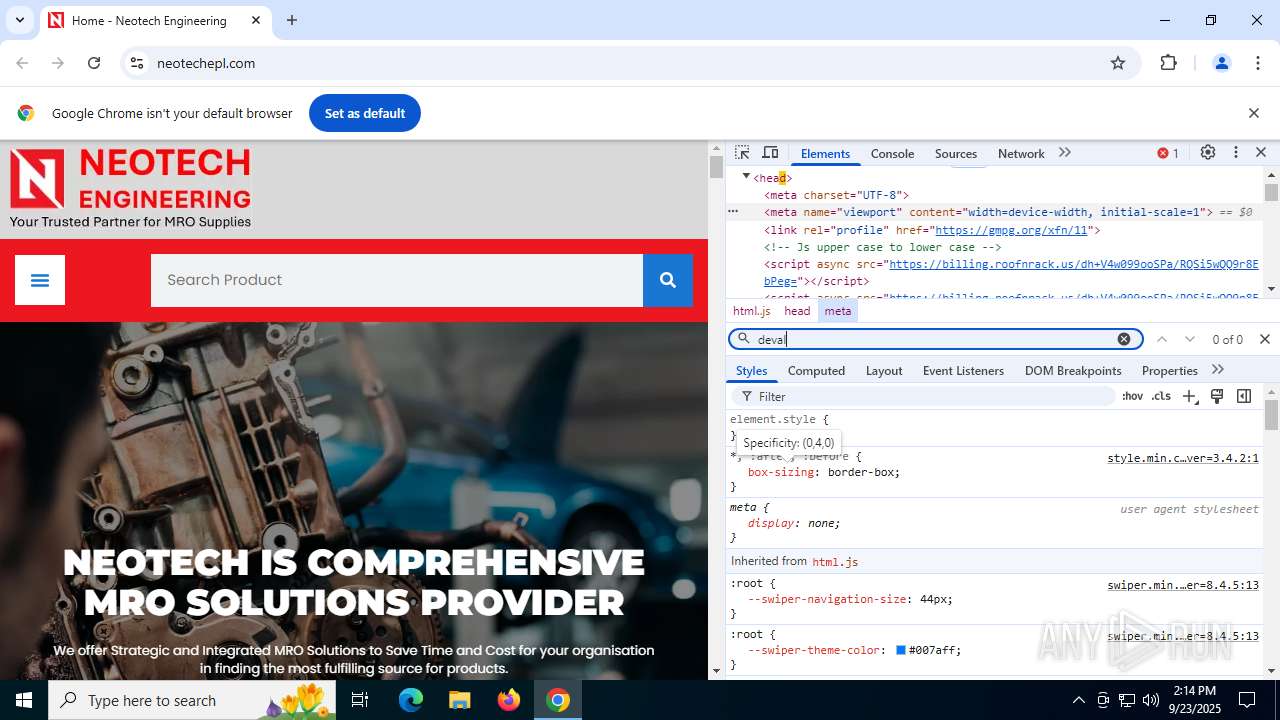The width and height of the screenshot is (1280, 720).
Task: Click the address bar URL
Action: (206, 63)
